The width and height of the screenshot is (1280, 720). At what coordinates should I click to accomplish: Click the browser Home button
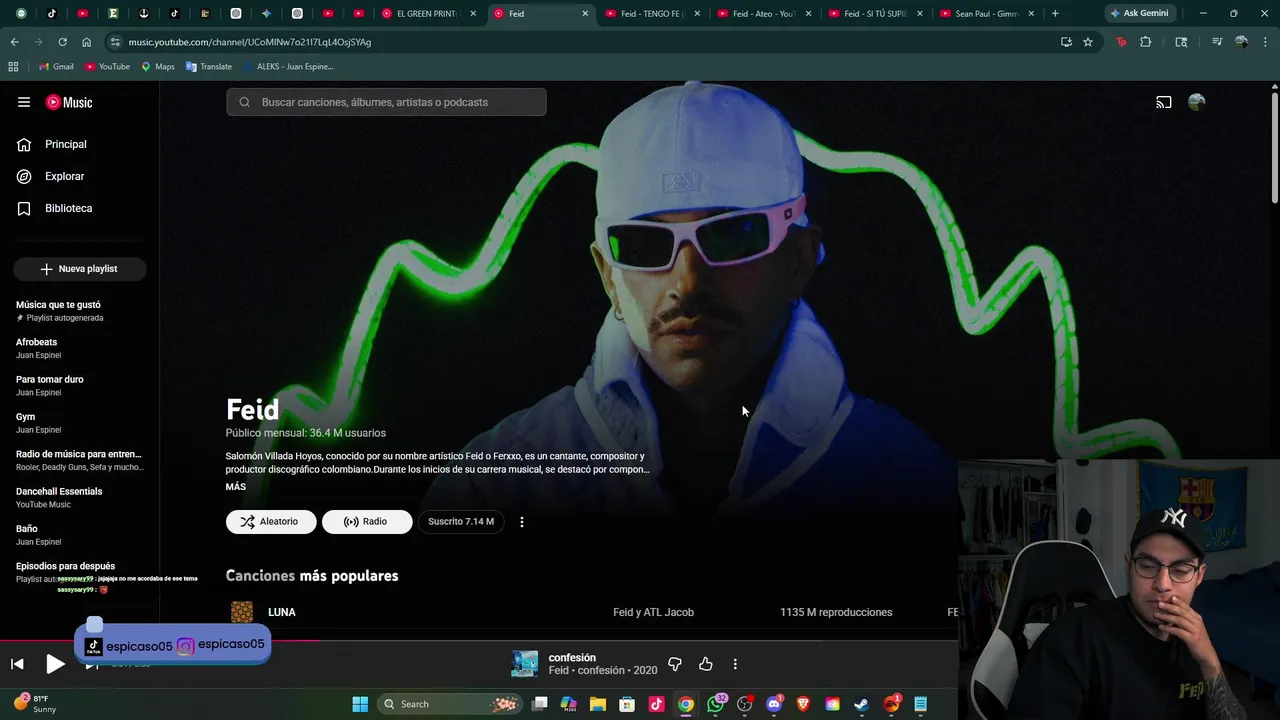87,42
